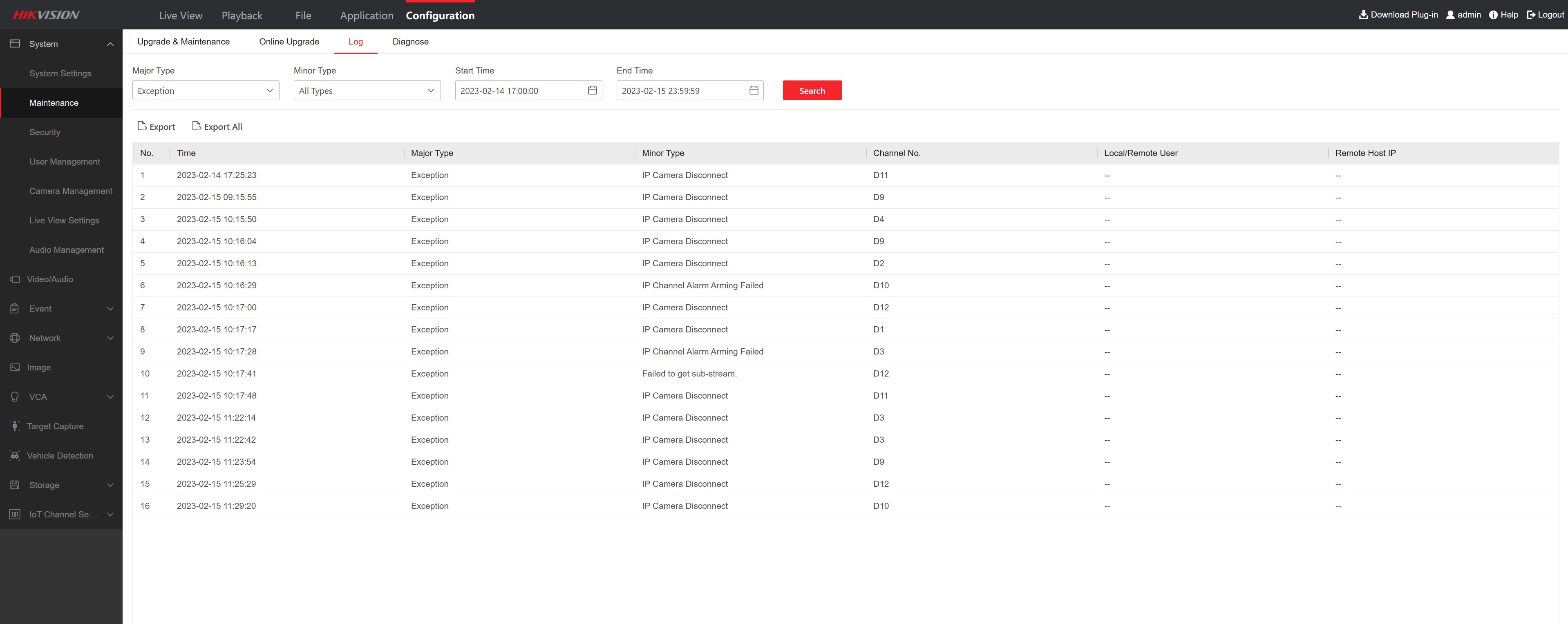The image size is (1568, 624).
Task: Open Video/Audio sidebar section
Action: [50, 279]
